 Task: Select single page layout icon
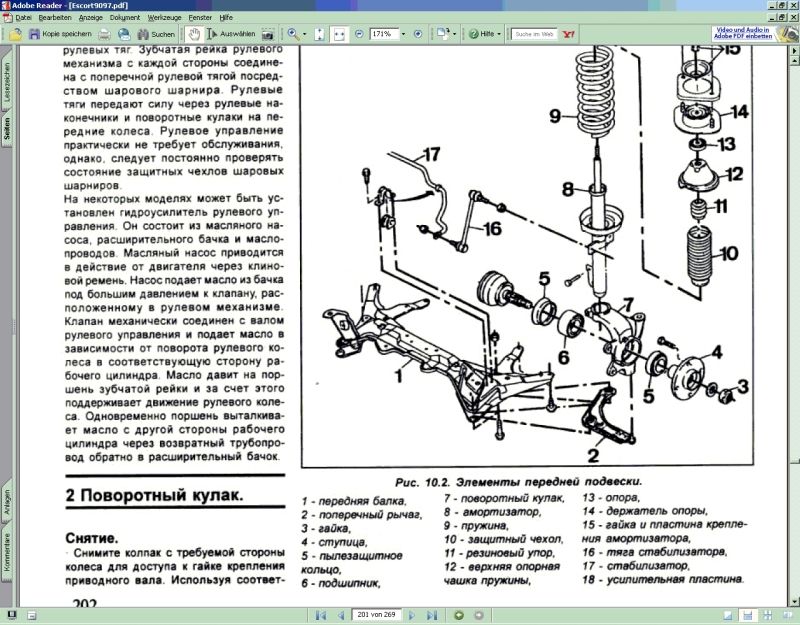[729, 615]
